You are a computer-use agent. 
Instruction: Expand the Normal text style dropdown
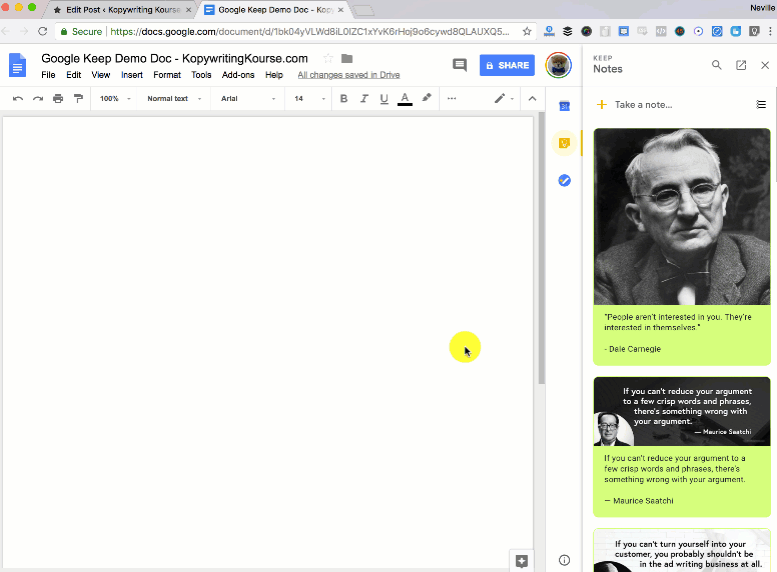click(174, 99)
